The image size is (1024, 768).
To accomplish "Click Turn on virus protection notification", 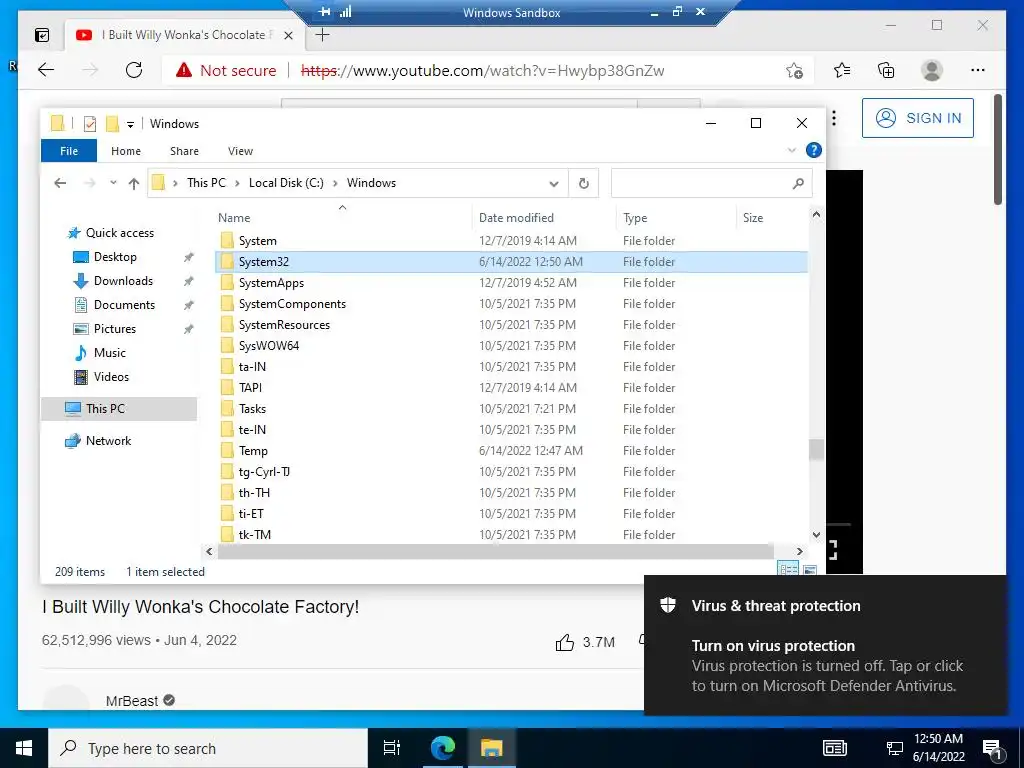I will pyautogui.click(x=825, y=645).
